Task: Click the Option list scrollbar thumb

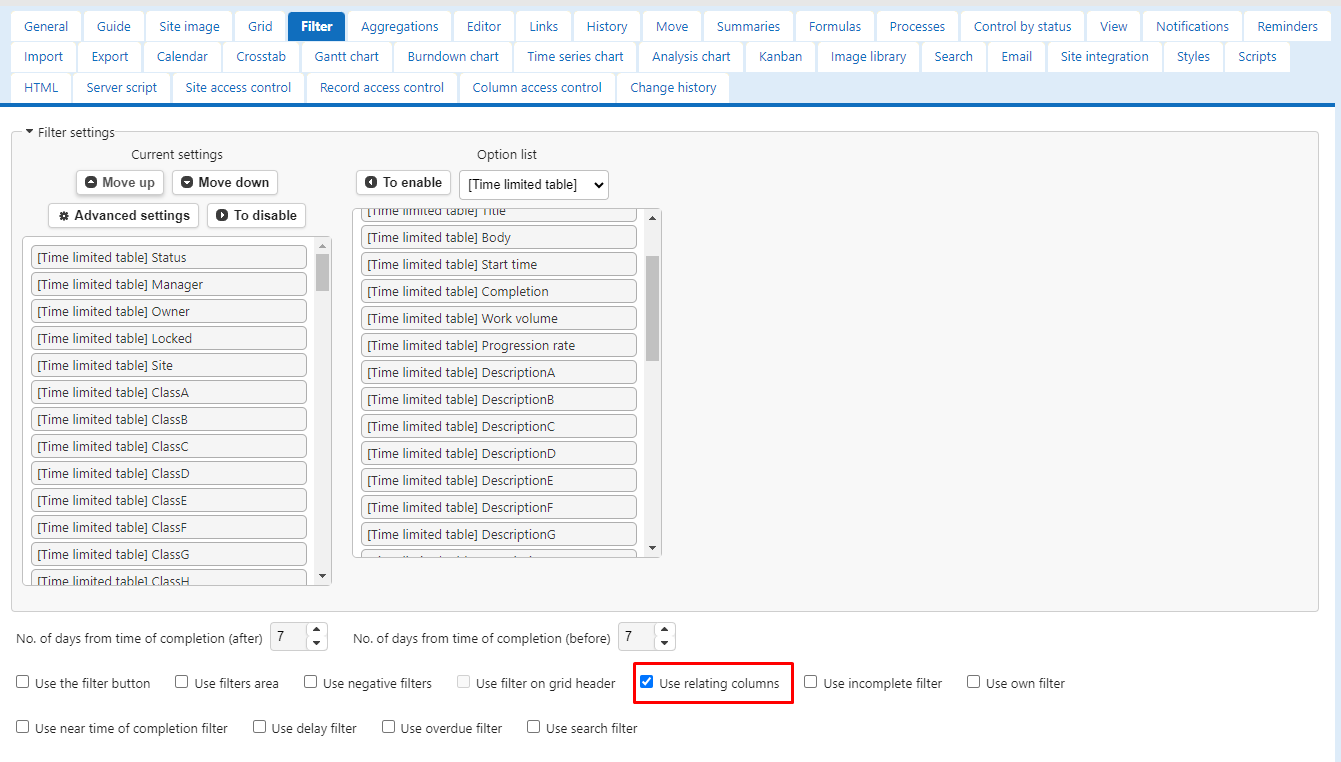Action: click(653, 308)
